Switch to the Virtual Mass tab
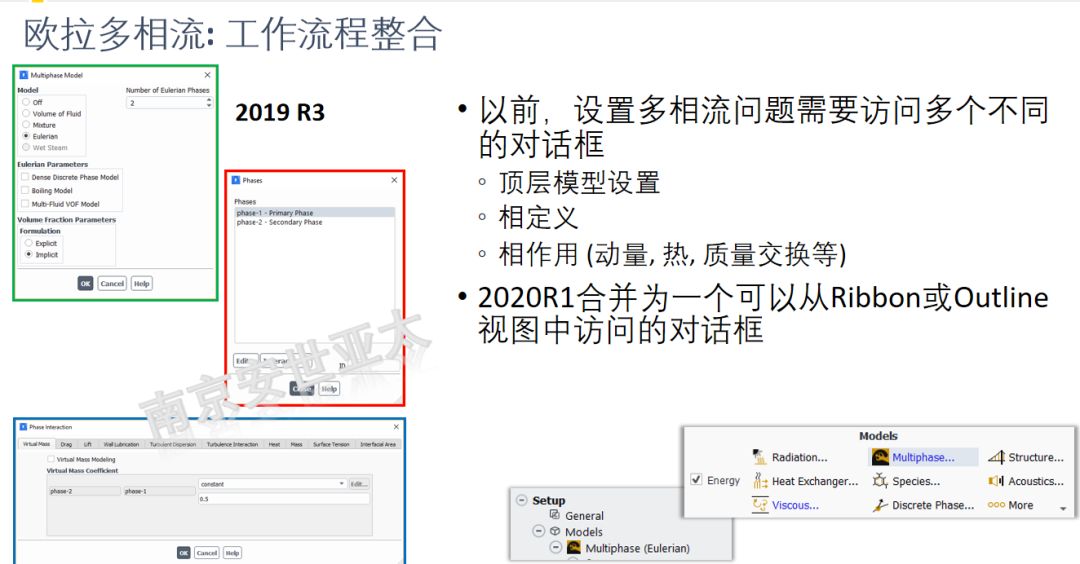The width and height of the screenshot is (1080, 564). [37, 444]
